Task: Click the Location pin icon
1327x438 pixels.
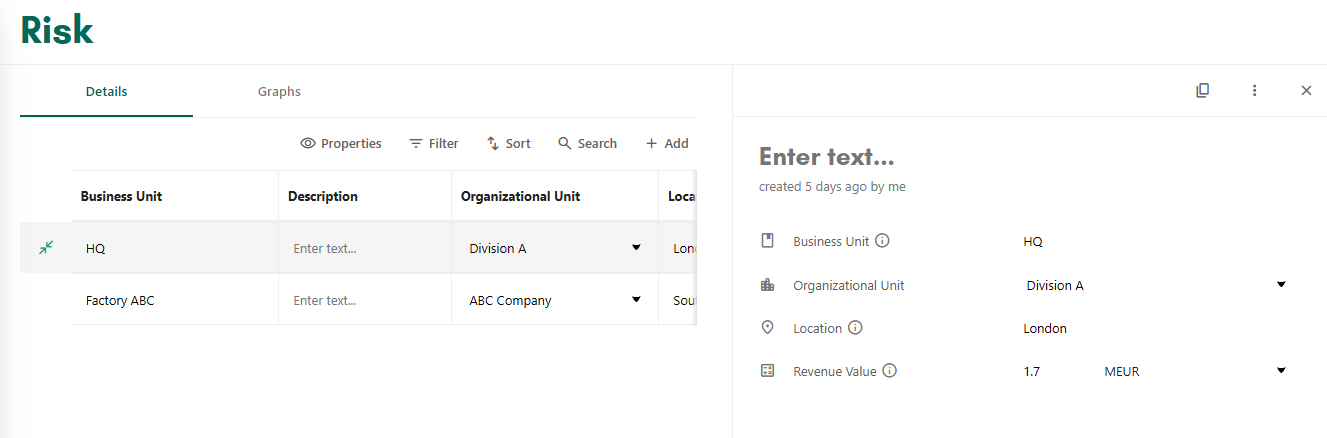Action: (768, 328)
